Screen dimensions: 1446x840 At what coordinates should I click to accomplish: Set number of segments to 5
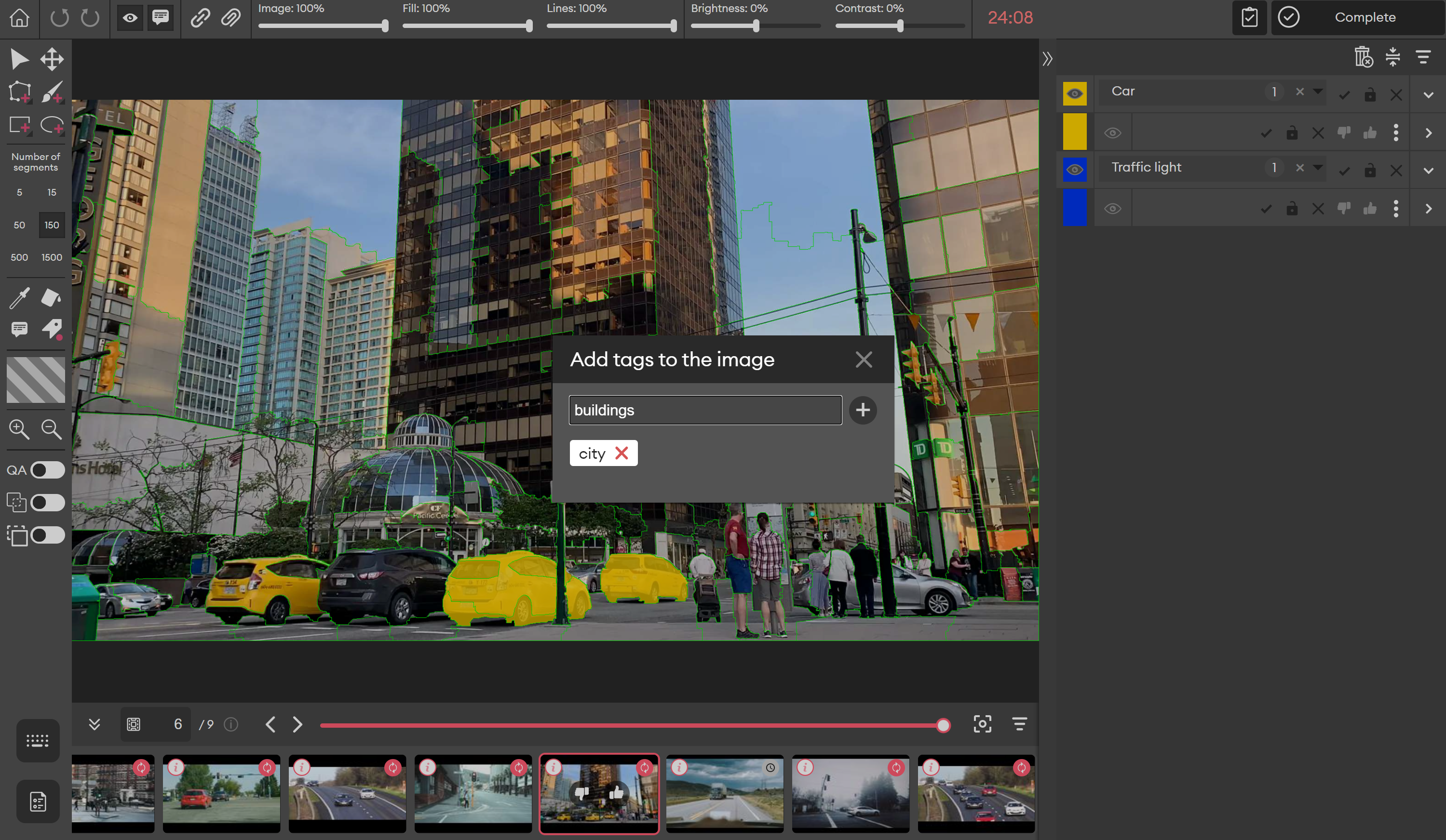[19, 193]
